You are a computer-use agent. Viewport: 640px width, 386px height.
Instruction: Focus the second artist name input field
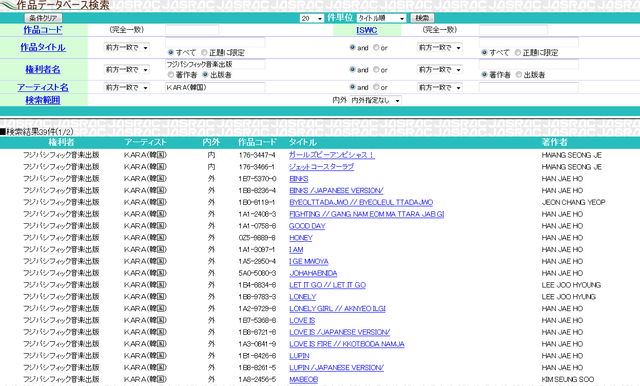click(529, 87)
